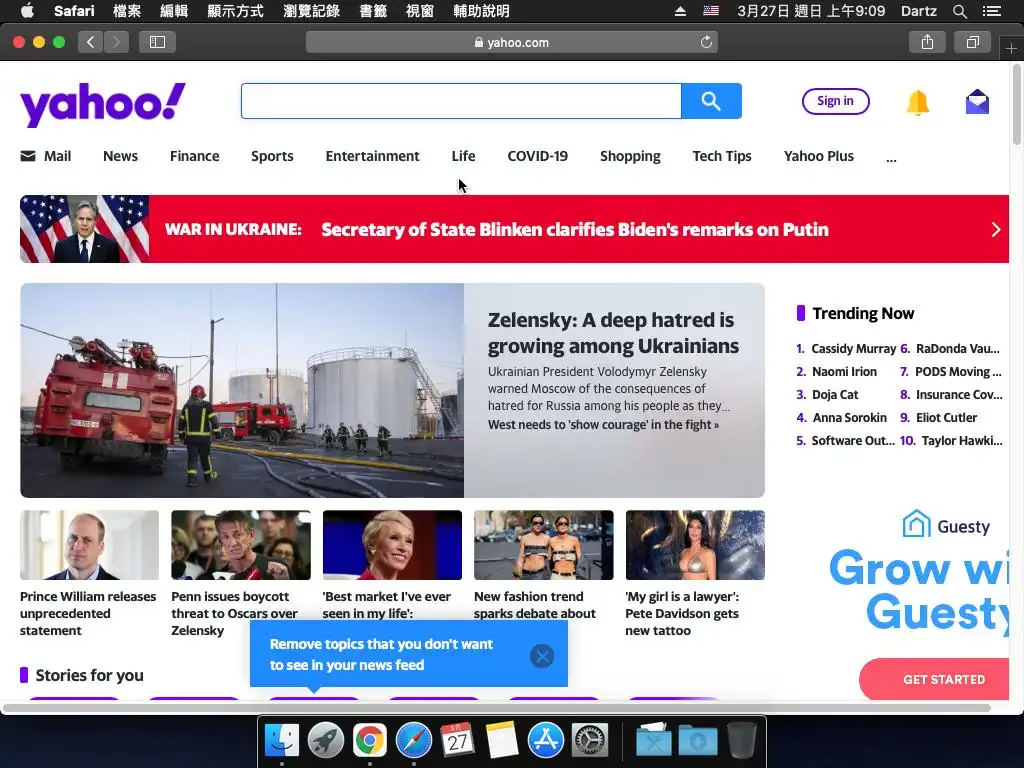Image resolution: width=1024 pixels, height=768 pixels.
Task: Open Finder from the Dock
Action: click(x=281, y=741)
